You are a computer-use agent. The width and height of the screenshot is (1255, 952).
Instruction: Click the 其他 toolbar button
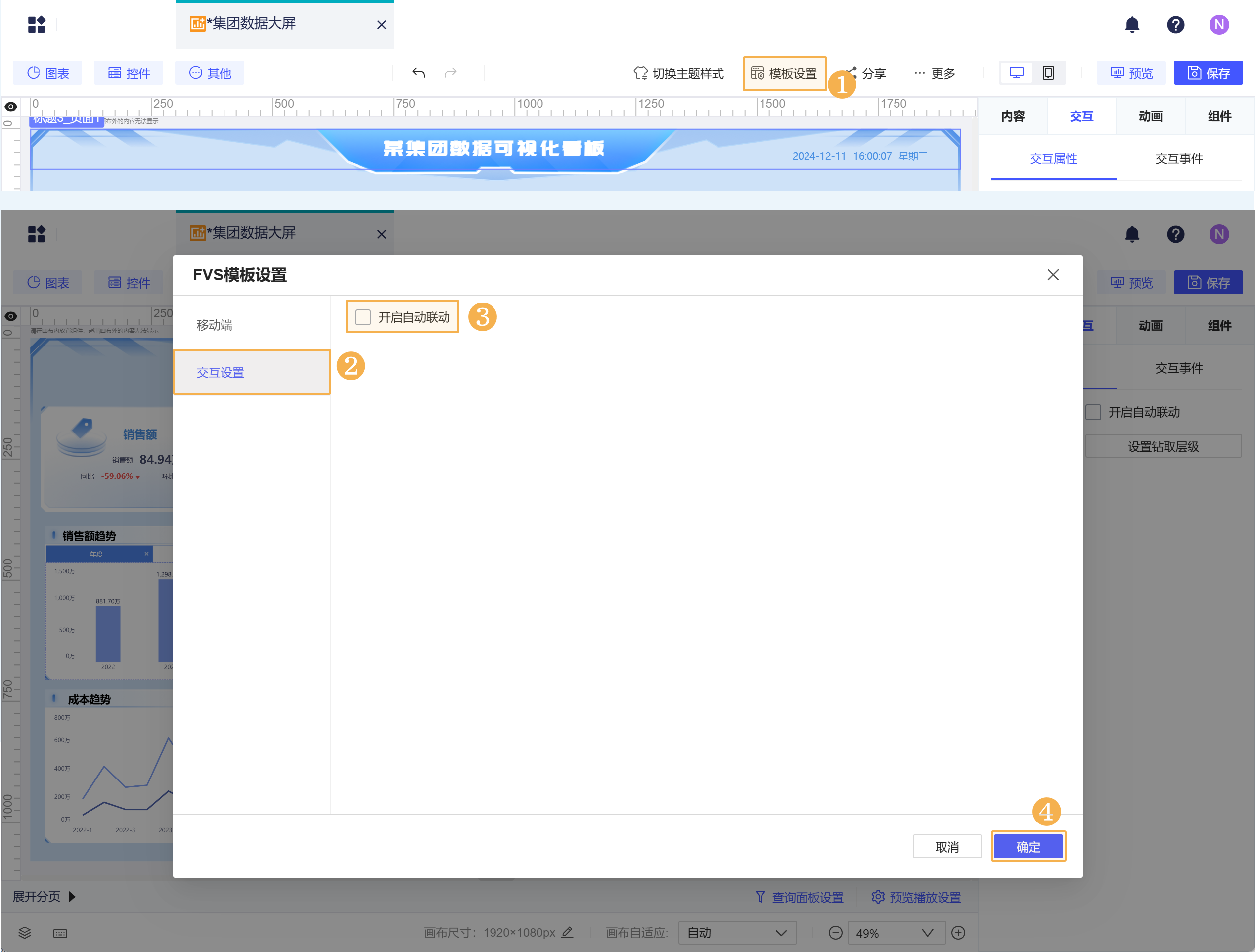pyautogui.click(x=210, y=73)
